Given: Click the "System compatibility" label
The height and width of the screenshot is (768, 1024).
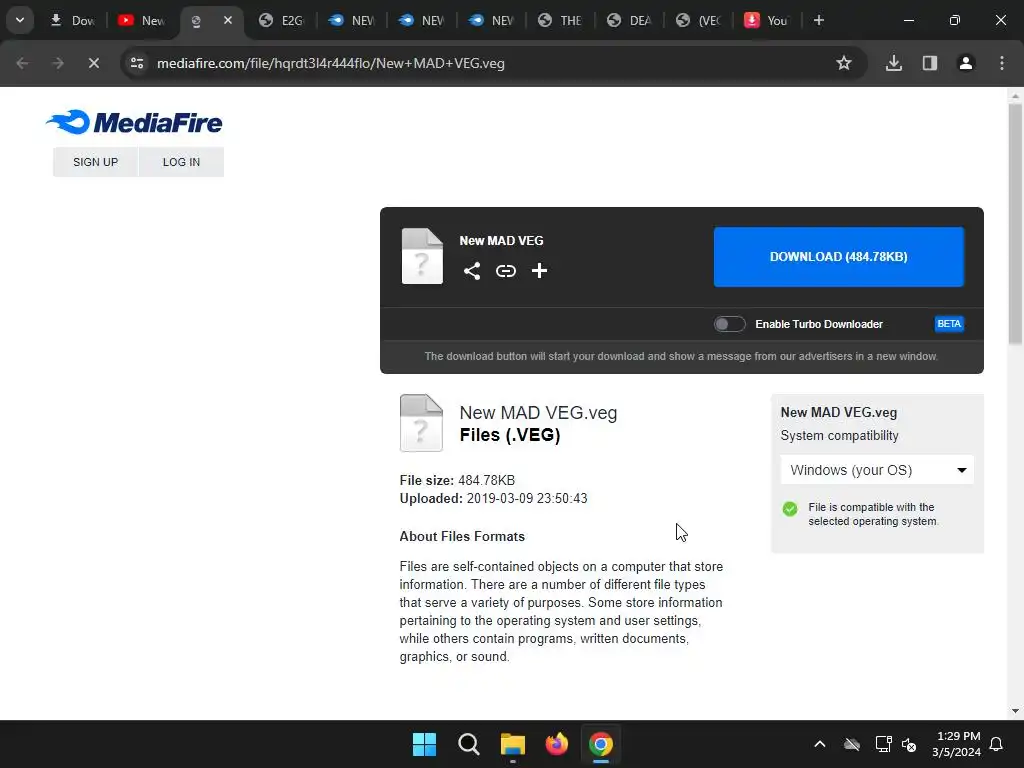Looking at the screenshot, I should 839,436.
